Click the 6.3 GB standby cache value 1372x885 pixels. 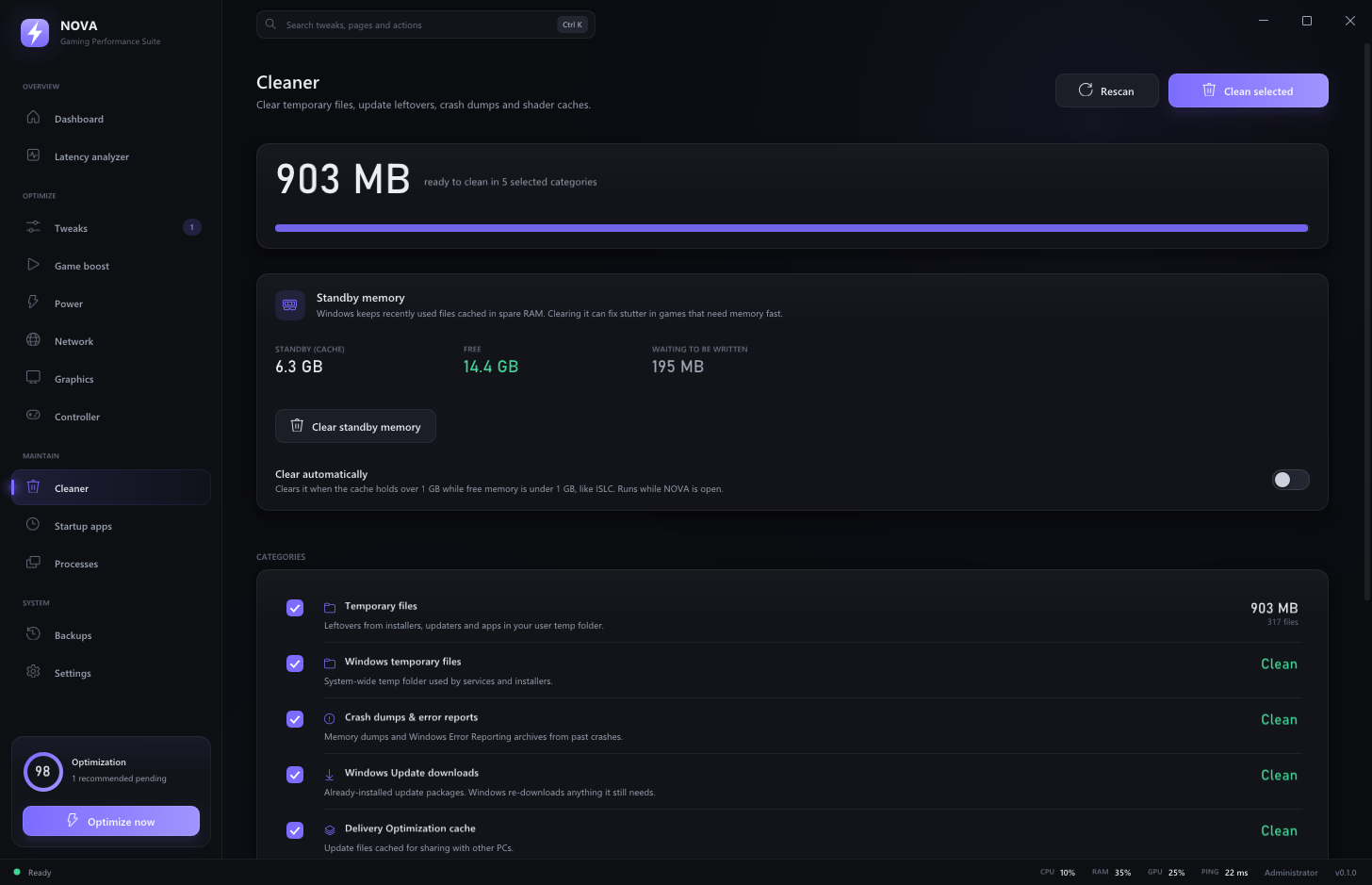point(299,367)
